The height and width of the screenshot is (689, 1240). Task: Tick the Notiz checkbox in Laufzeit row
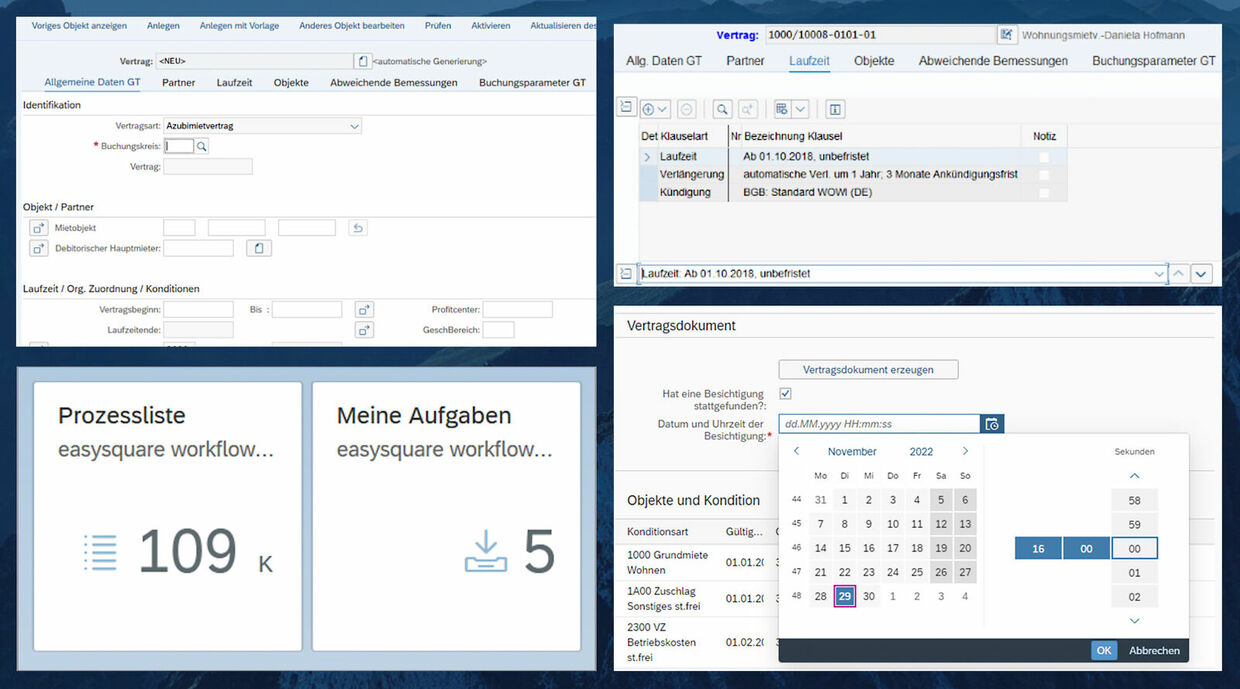pos(1044,157)
